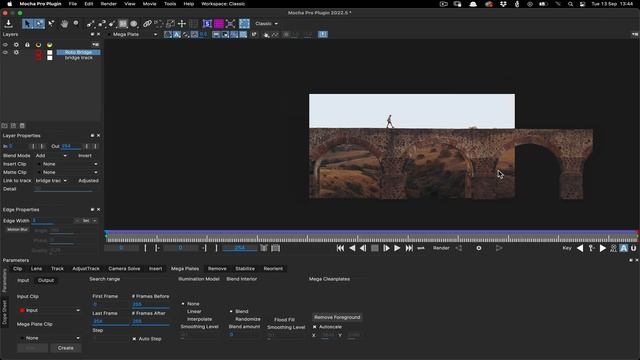Screen dimensions: 640x360
Task: Go to the previous keyframe
Action: point(580,248)
